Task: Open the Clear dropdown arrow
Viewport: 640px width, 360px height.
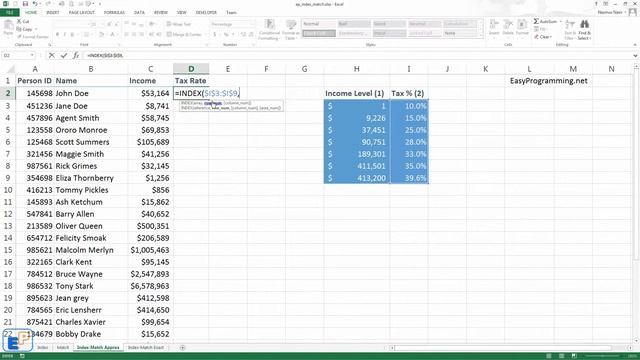Action: point(551,37)
